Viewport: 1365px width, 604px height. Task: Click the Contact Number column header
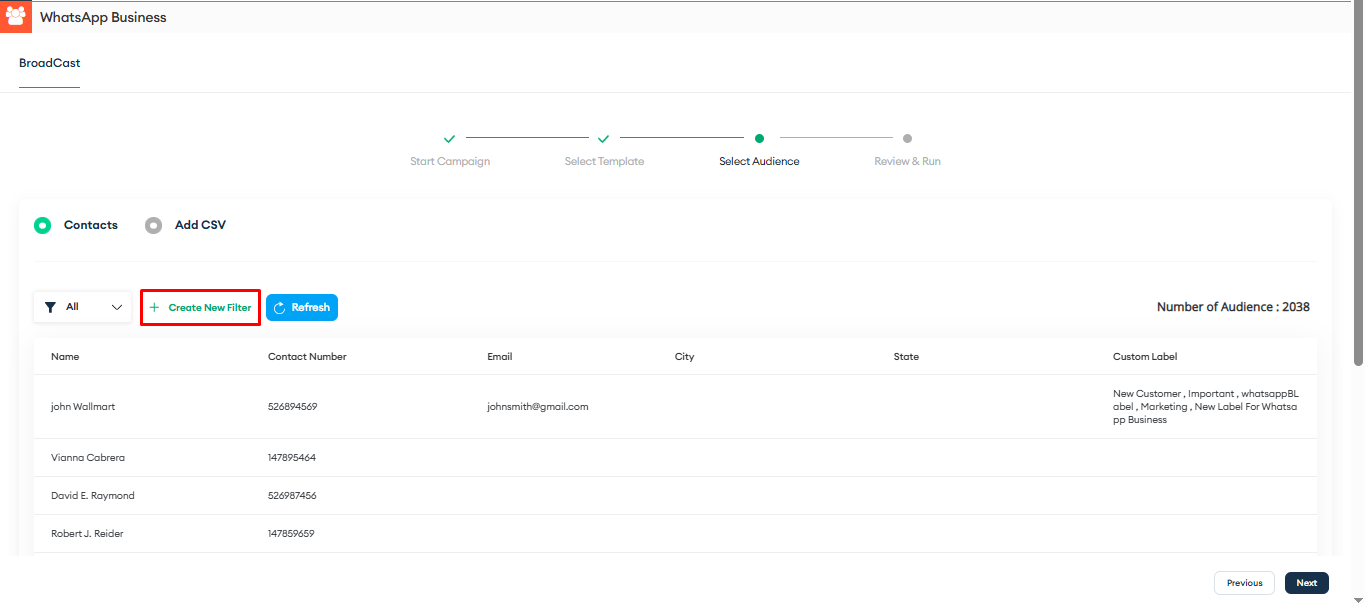(x=307, y=357)
